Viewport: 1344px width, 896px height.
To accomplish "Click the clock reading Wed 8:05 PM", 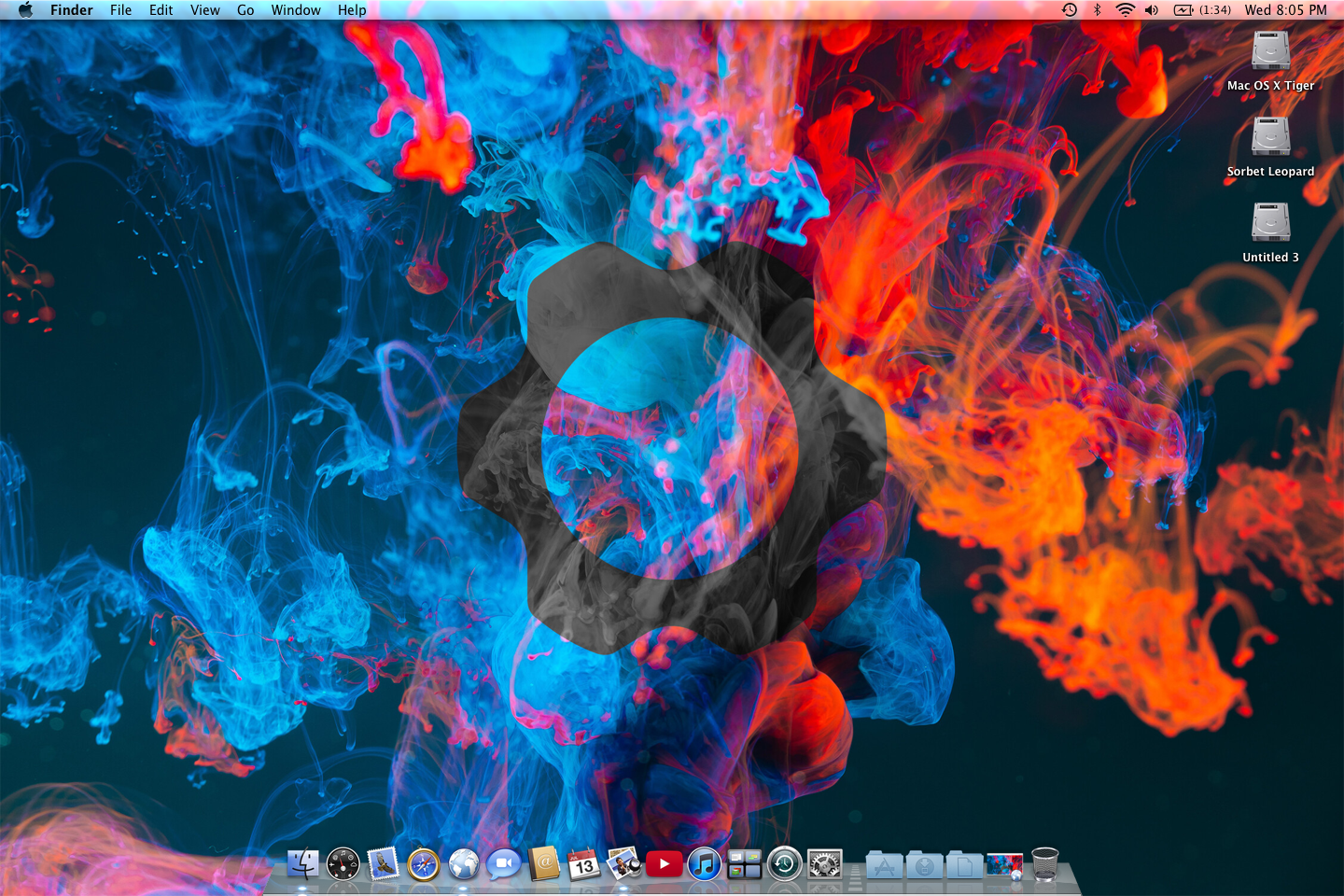I will tap(1285, 10).
